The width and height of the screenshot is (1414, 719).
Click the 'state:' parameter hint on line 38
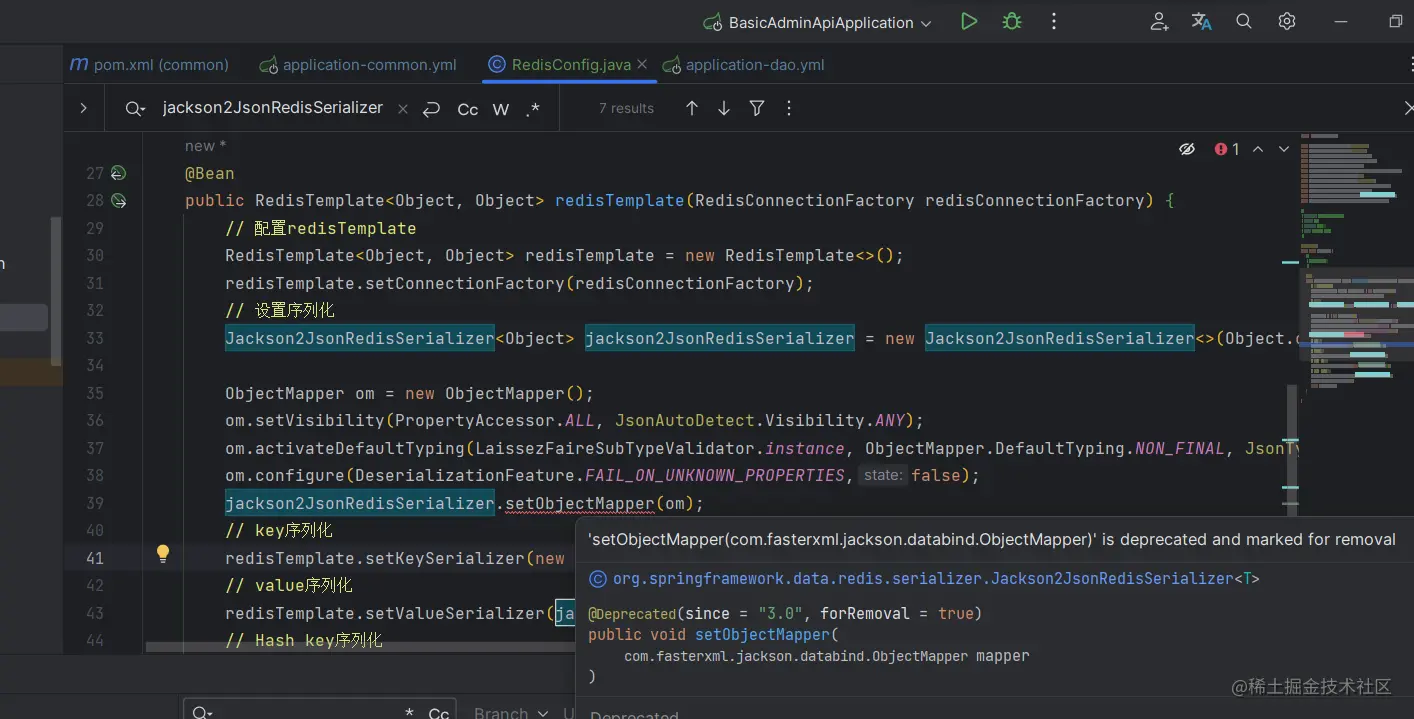point(883,475)
